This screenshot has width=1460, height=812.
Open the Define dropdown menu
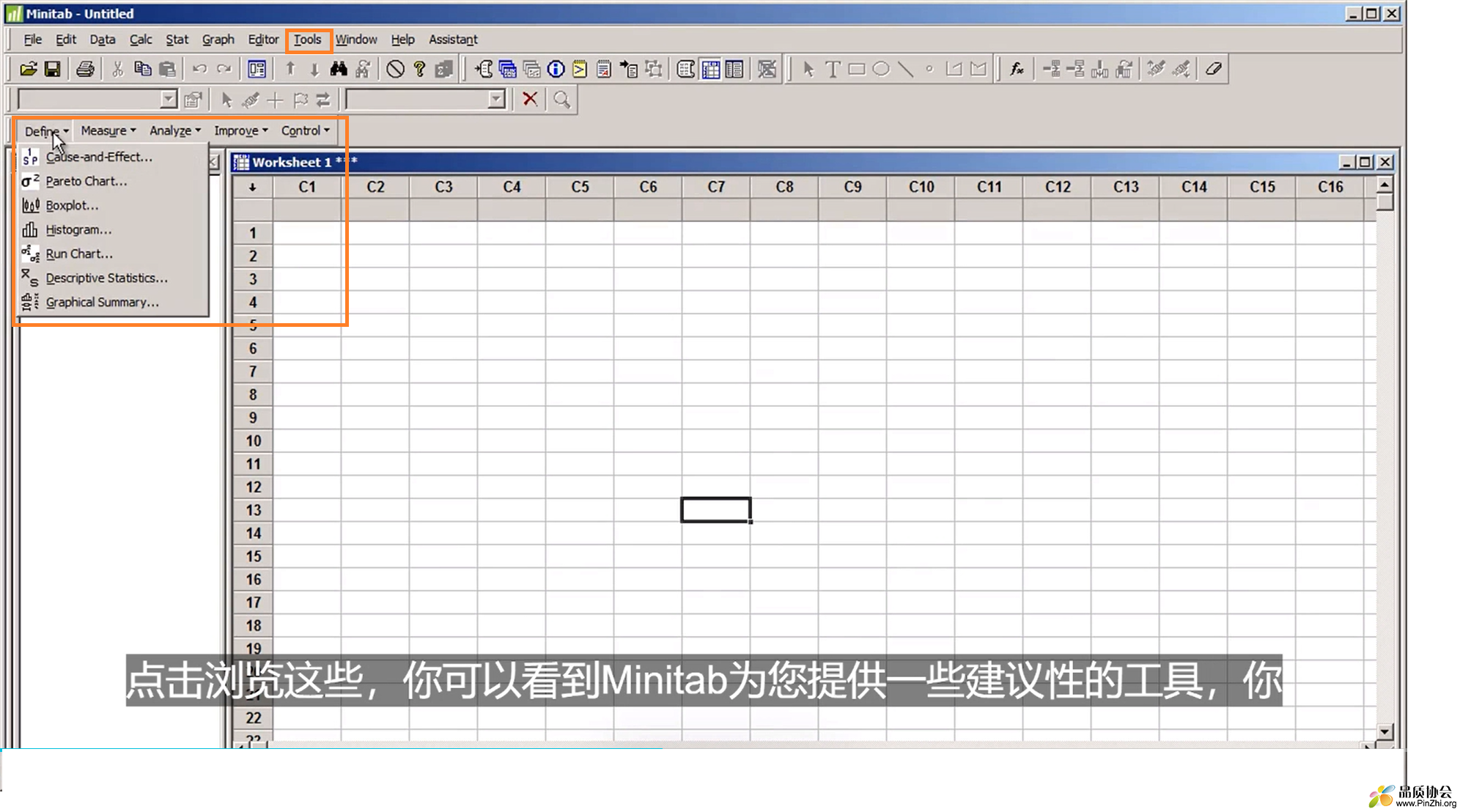pos(47,131)
